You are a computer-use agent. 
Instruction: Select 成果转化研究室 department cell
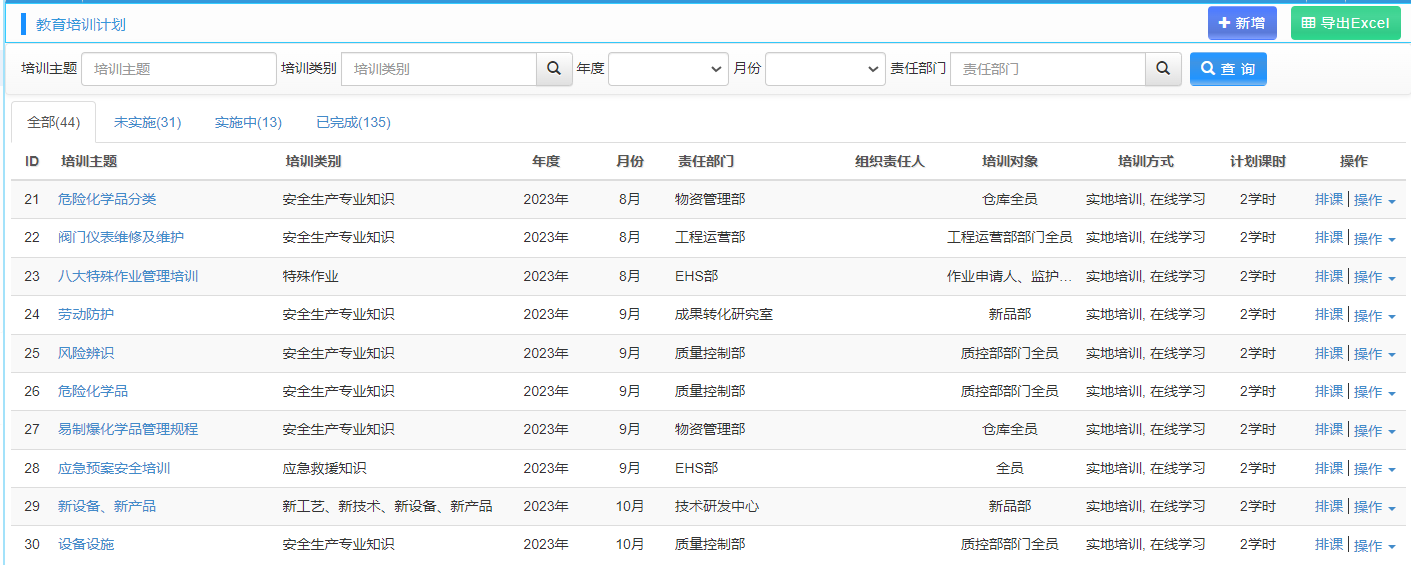click(724, 314)
